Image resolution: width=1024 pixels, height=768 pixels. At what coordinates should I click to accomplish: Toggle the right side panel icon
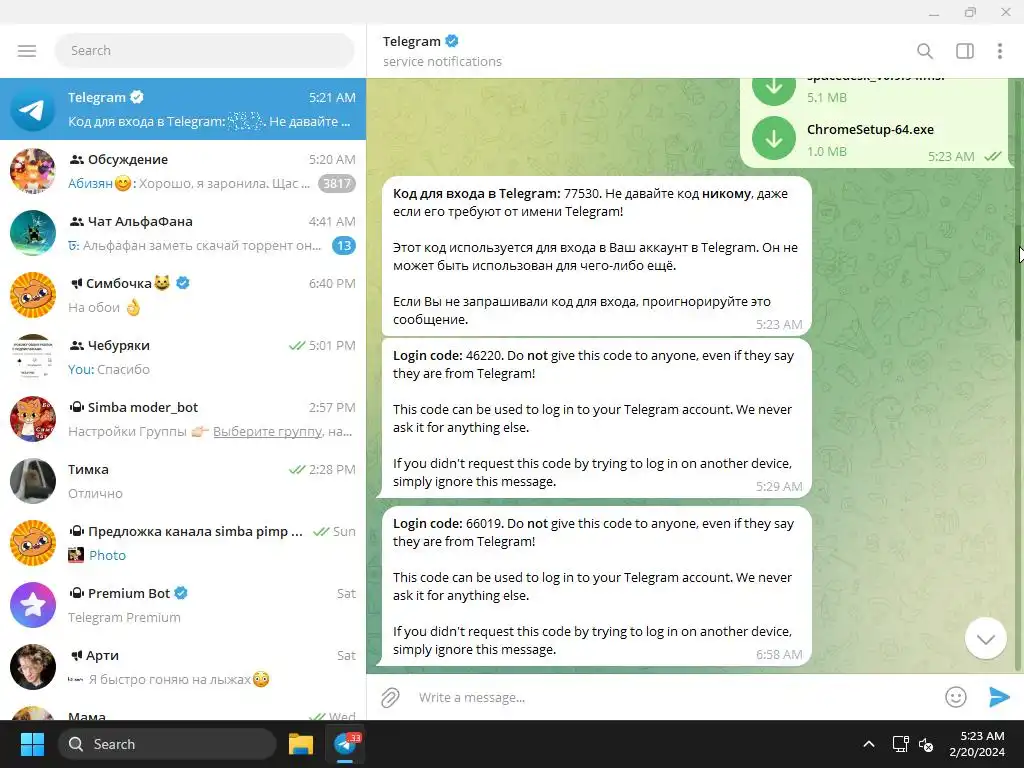pyautogui.click(x=965, y=51)
